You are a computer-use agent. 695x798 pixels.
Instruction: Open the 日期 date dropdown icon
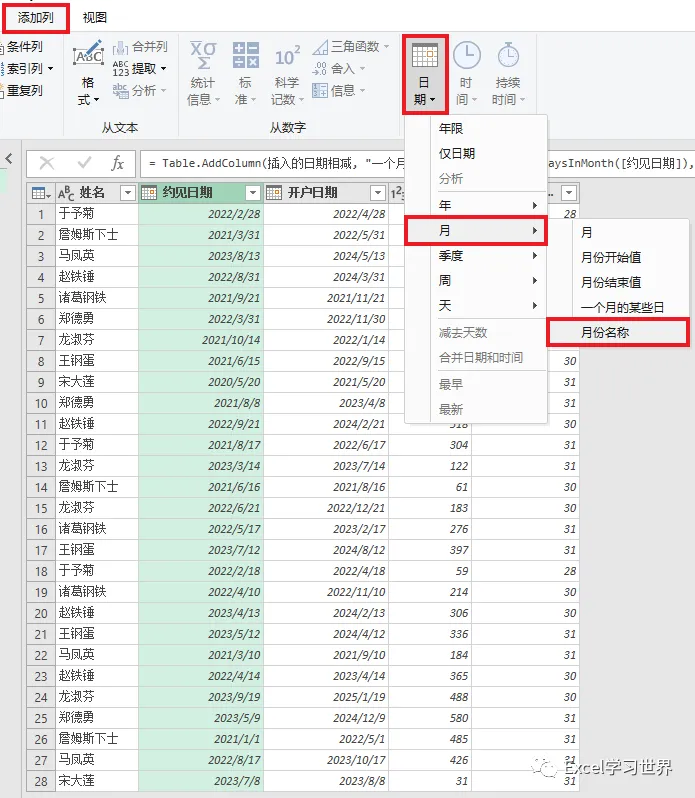click(424, 56)
